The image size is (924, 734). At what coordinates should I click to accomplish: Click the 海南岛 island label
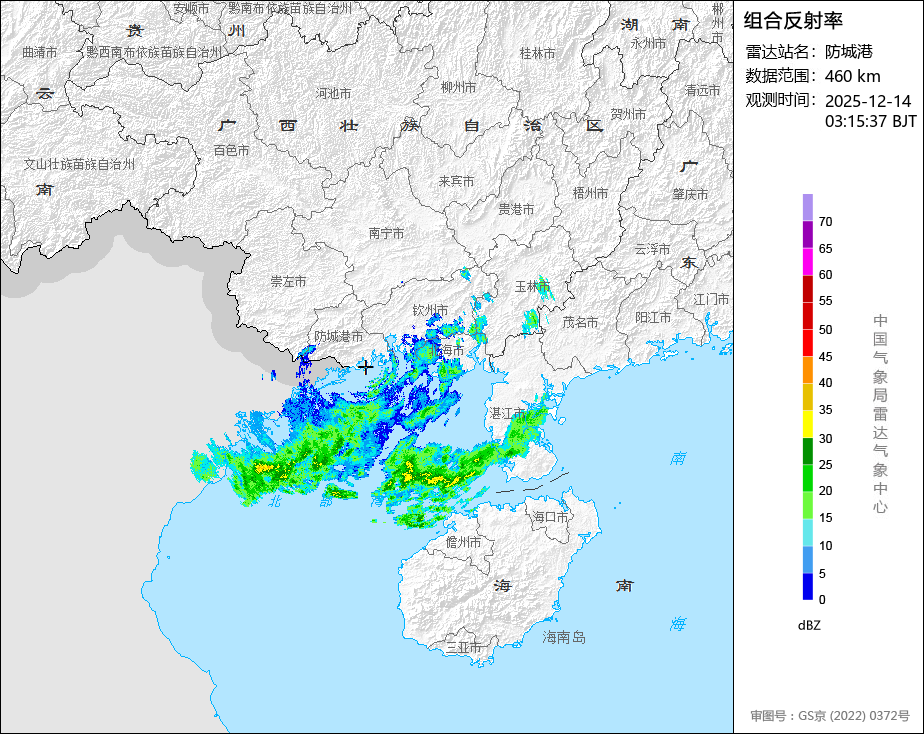(564, 637)
